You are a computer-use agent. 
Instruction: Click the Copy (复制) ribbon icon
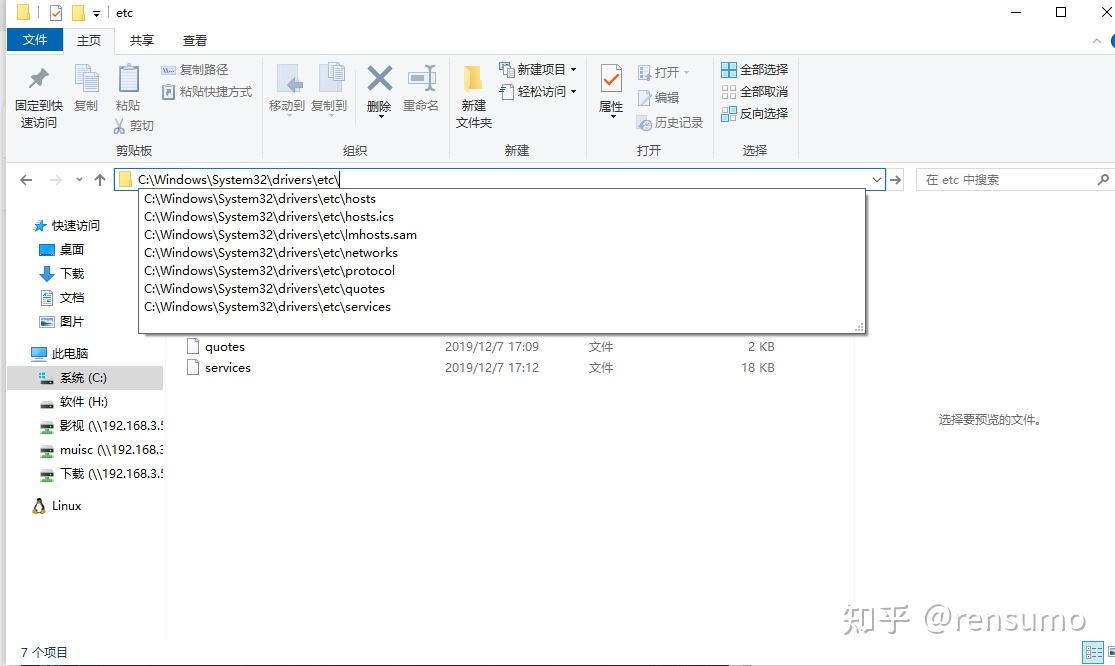86,78
